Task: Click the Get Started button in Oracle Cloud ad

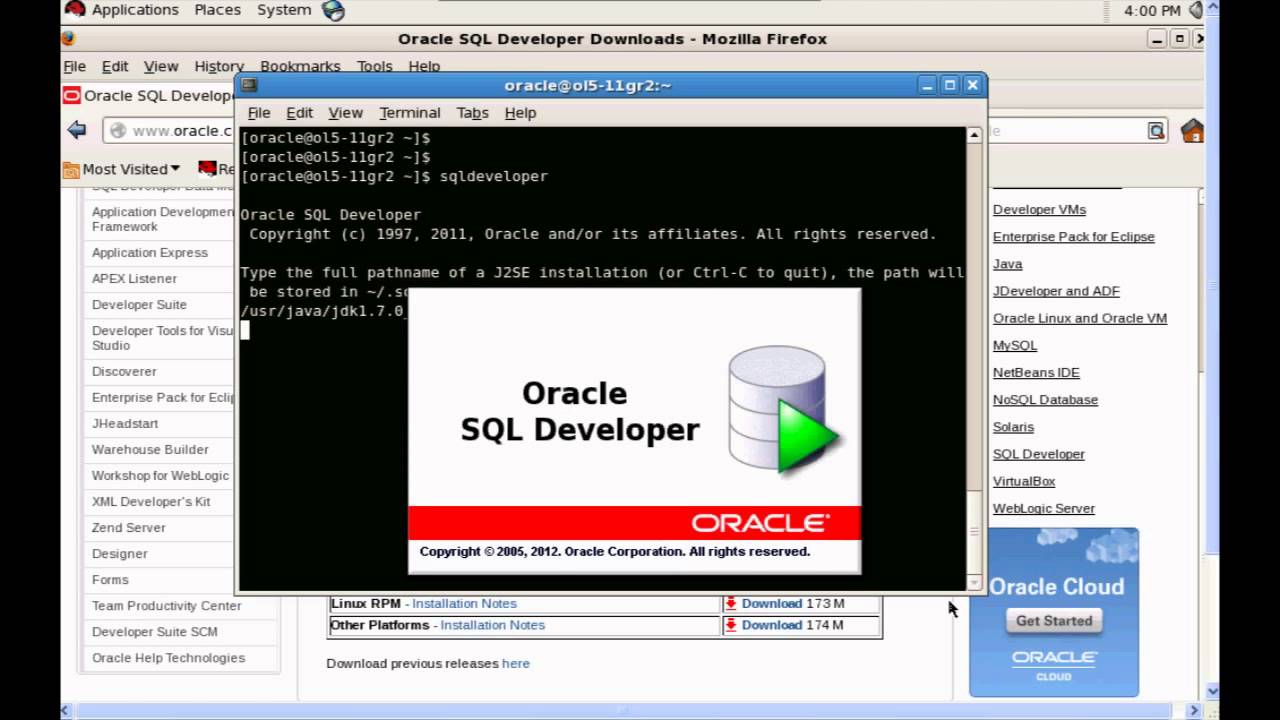Action: [1053, 621]
